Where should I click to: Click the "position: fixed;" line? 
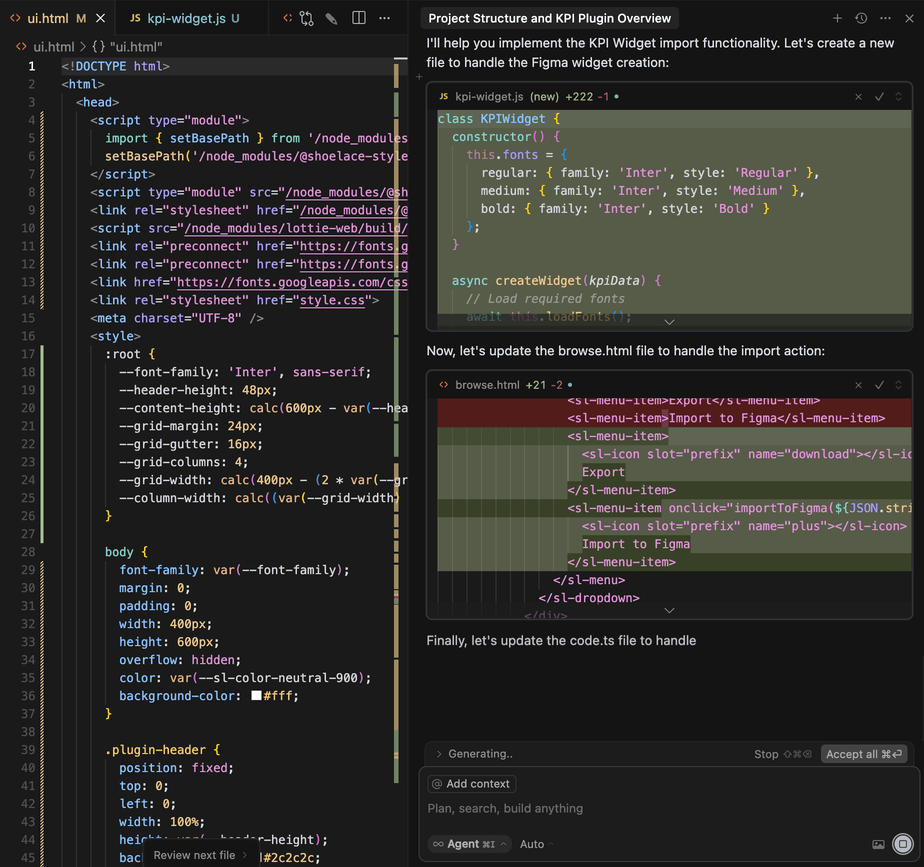(x=176, y=767)
